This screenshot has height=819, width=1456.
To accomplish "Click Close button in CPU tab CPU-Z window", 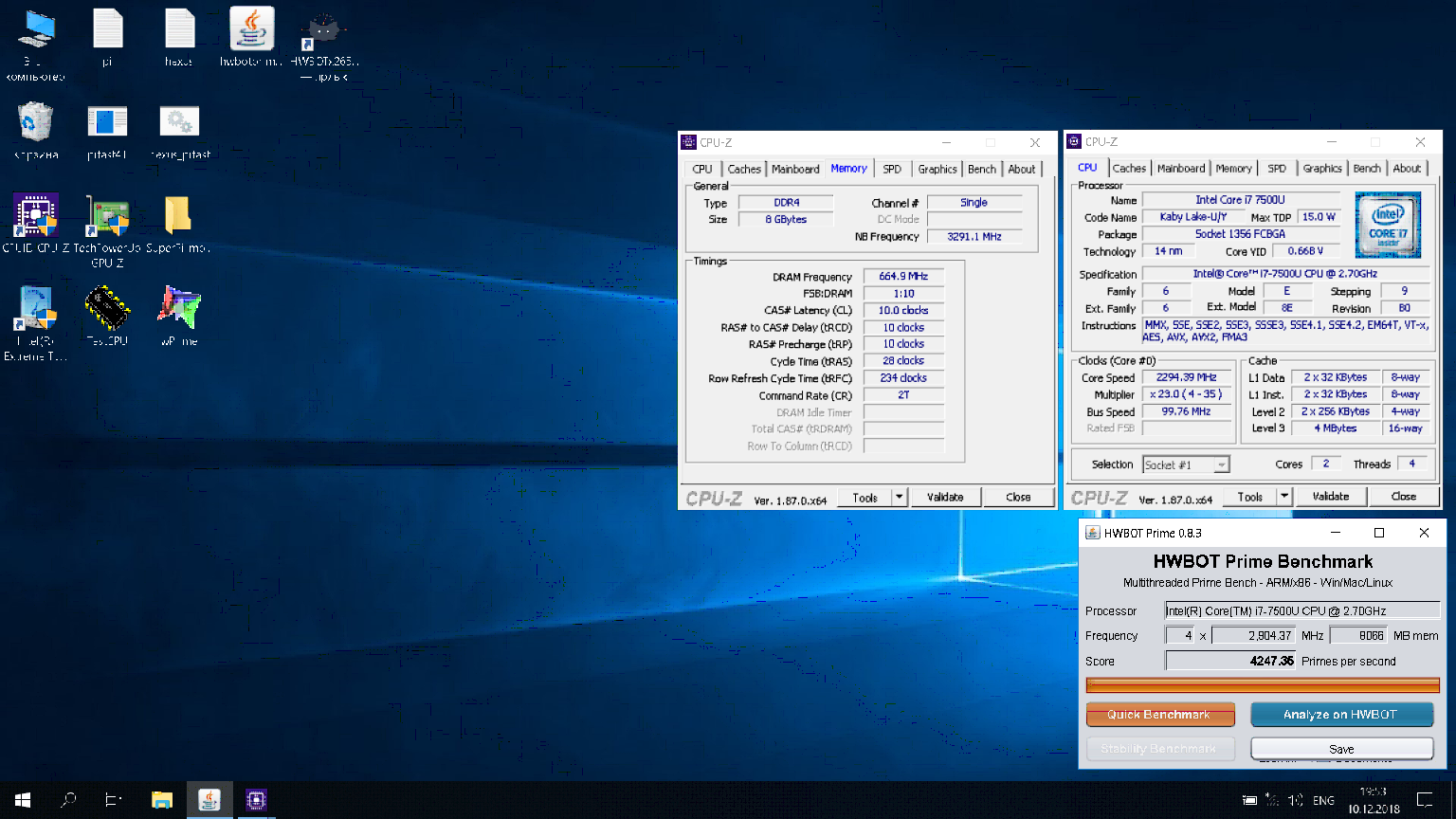I will point(1403,496).
